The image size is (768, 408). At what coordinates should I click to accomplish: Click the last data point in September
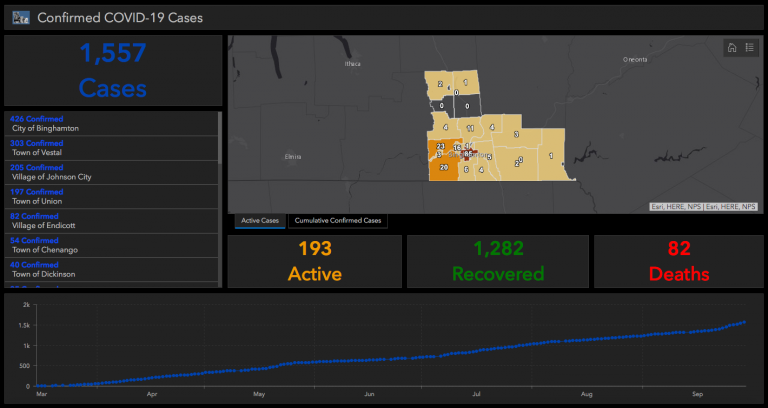(x=745, y=322)
